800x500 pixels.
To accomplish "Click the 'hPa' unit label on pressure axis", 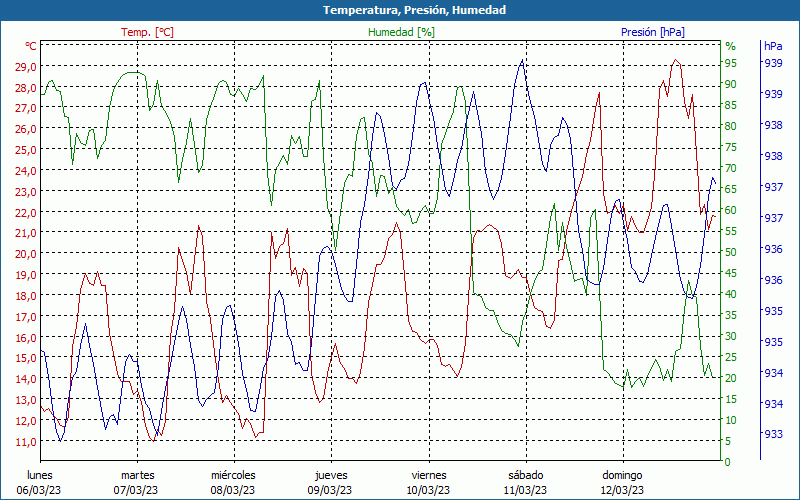I will [773, 46].
